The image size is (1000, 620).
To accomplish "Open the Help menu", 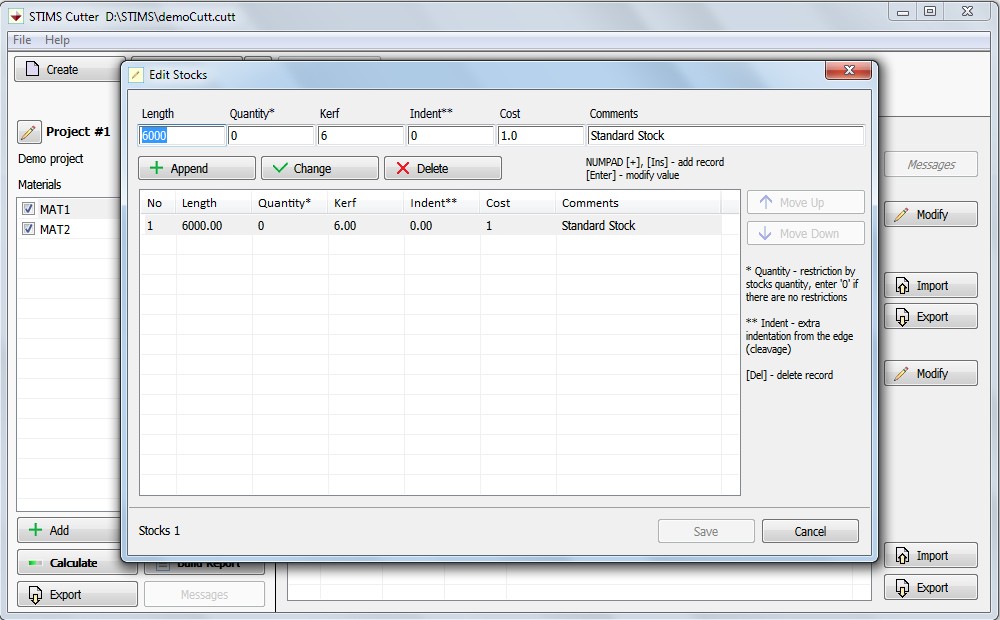I will (57, 40).
